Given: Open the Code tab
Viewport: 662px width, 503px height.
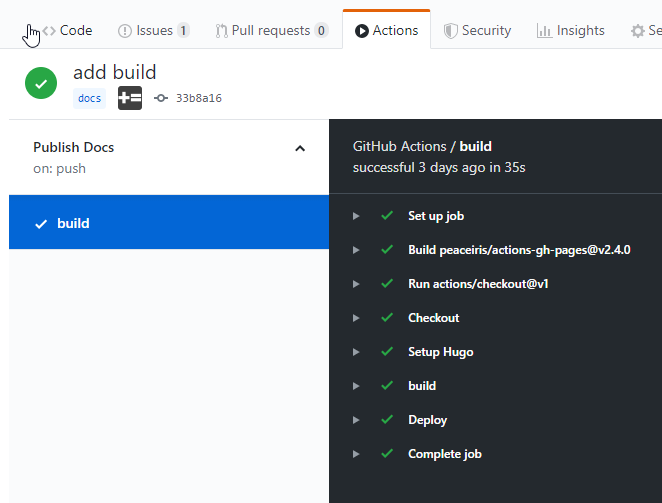Looking at the screenshot, I should coord(67,30).
